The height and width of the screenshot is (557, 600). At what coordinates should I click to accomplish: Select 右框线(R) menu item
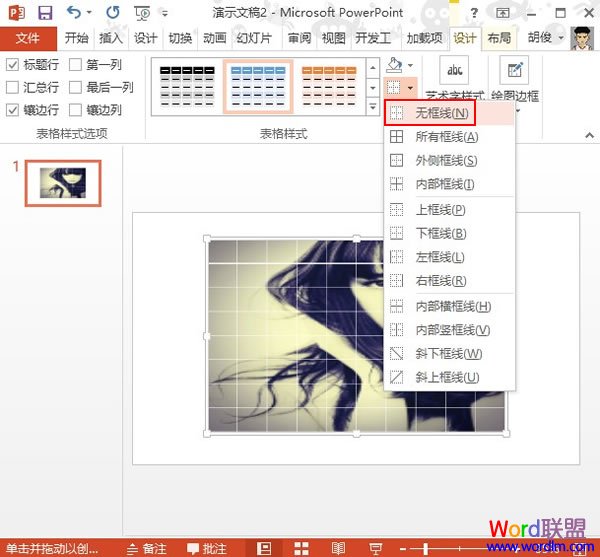point(449,281)
